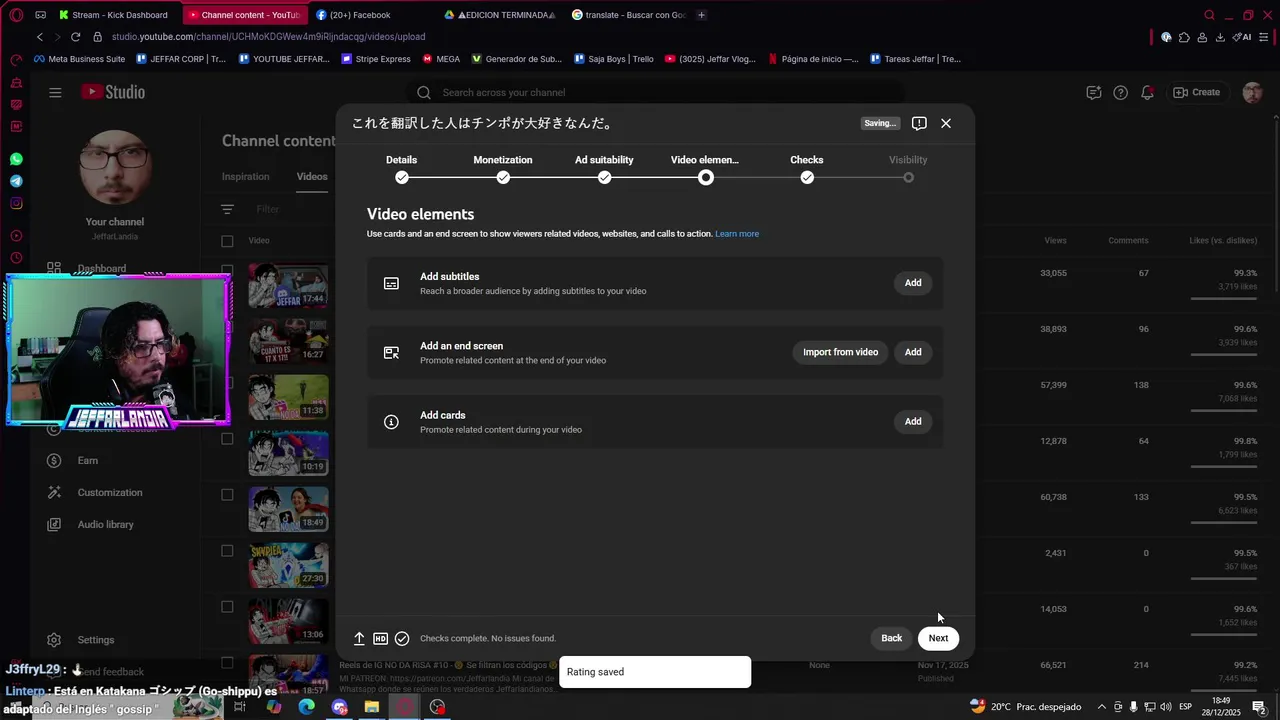Image resolution: width=1280 pixels, height=720 pixels.
Task: Open the account avatar menu
Action: point(1252,92)
